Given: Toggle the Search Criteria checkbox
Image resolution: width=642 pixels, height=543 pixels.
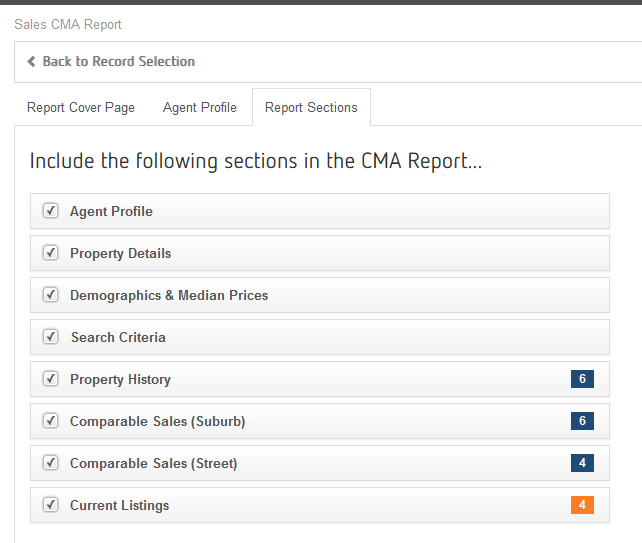Looking at the screenshot, I should point(50,337).
